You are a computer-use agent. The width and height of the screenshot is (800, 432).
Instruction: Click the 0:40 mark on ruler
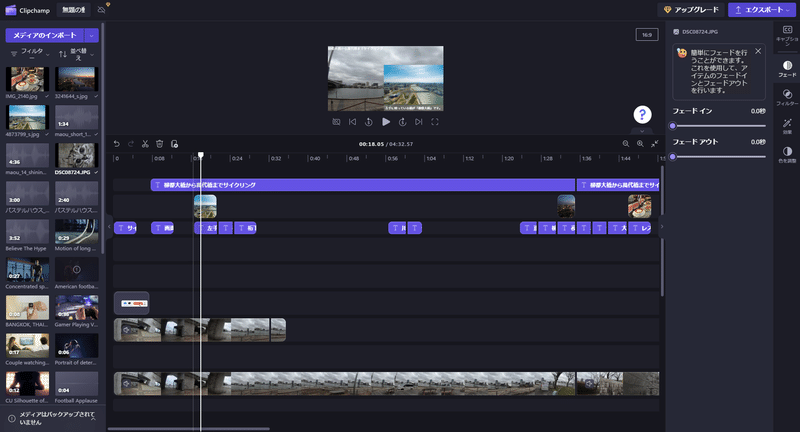(x=315, y=159)
